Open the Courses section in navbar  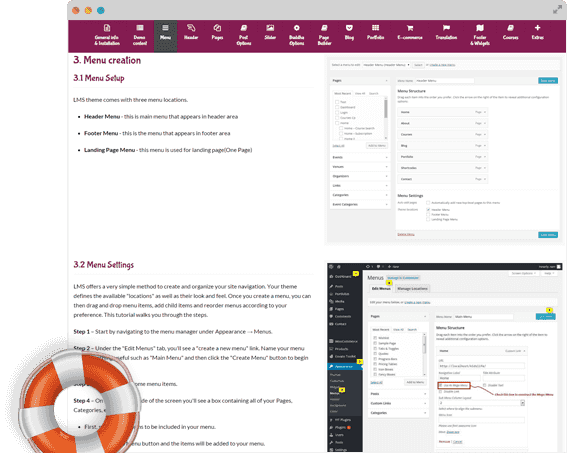pos(510,32)
